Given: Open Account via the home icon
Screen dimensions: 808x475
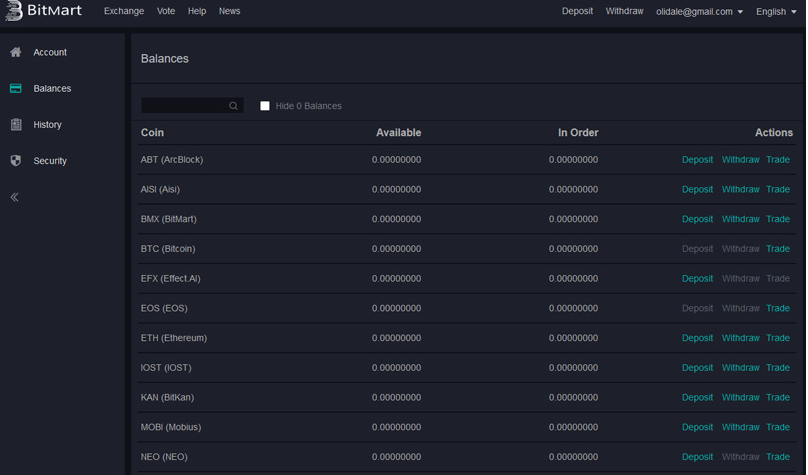Looking at the screenshot, I should 16,52.
